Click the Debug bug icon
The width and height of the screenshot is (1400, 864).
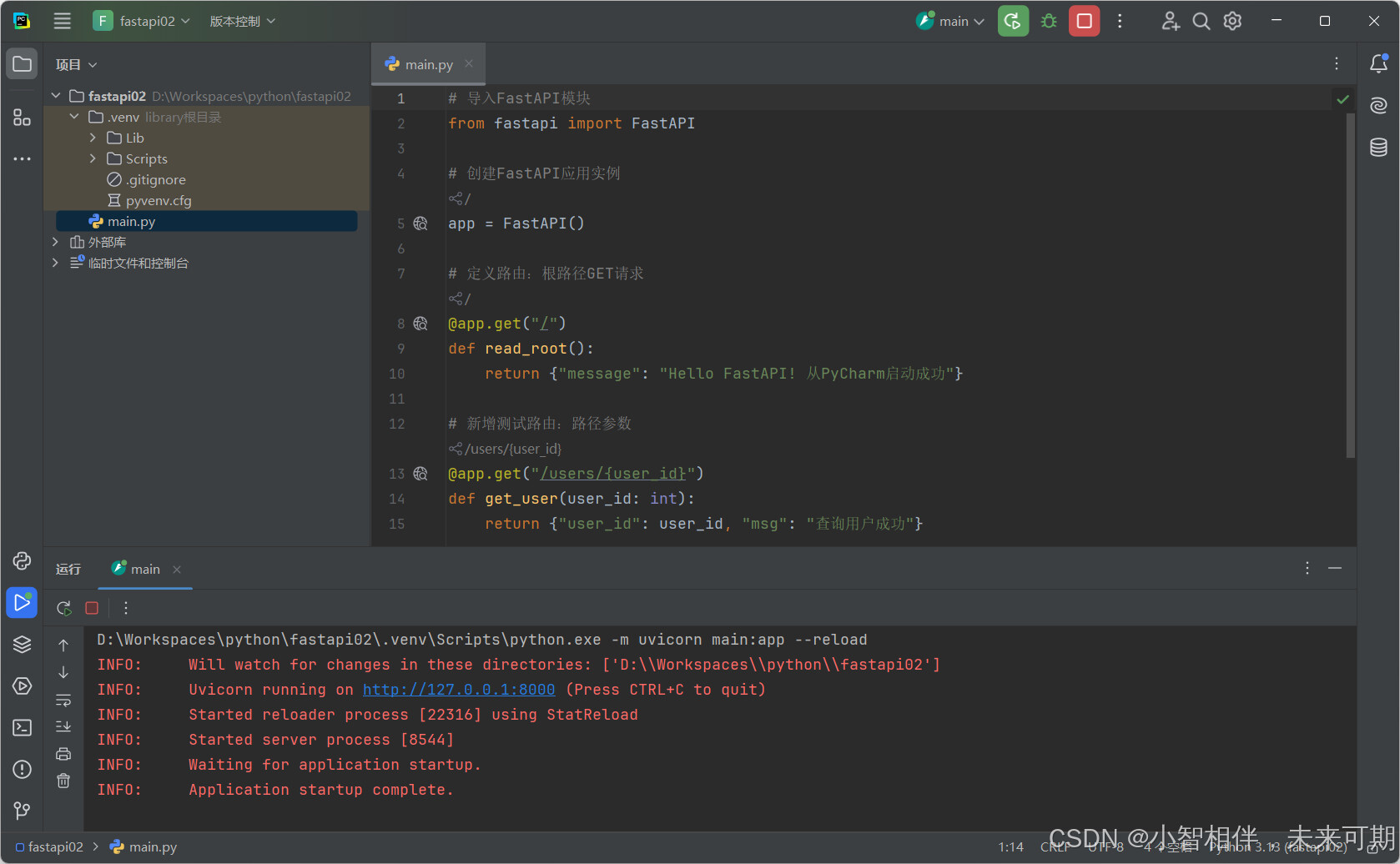1049,21
